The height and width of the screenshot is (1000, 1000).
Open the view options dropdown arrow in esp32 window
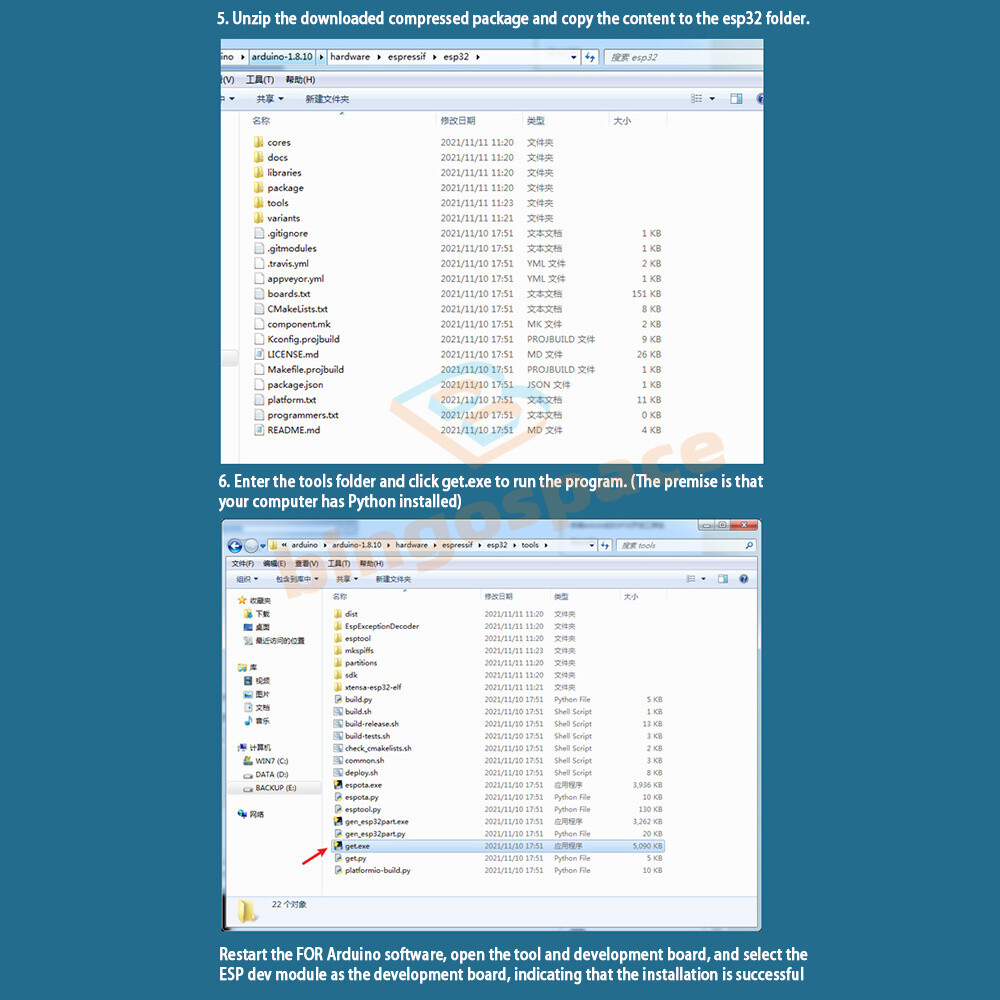click(x=712, y=99)
